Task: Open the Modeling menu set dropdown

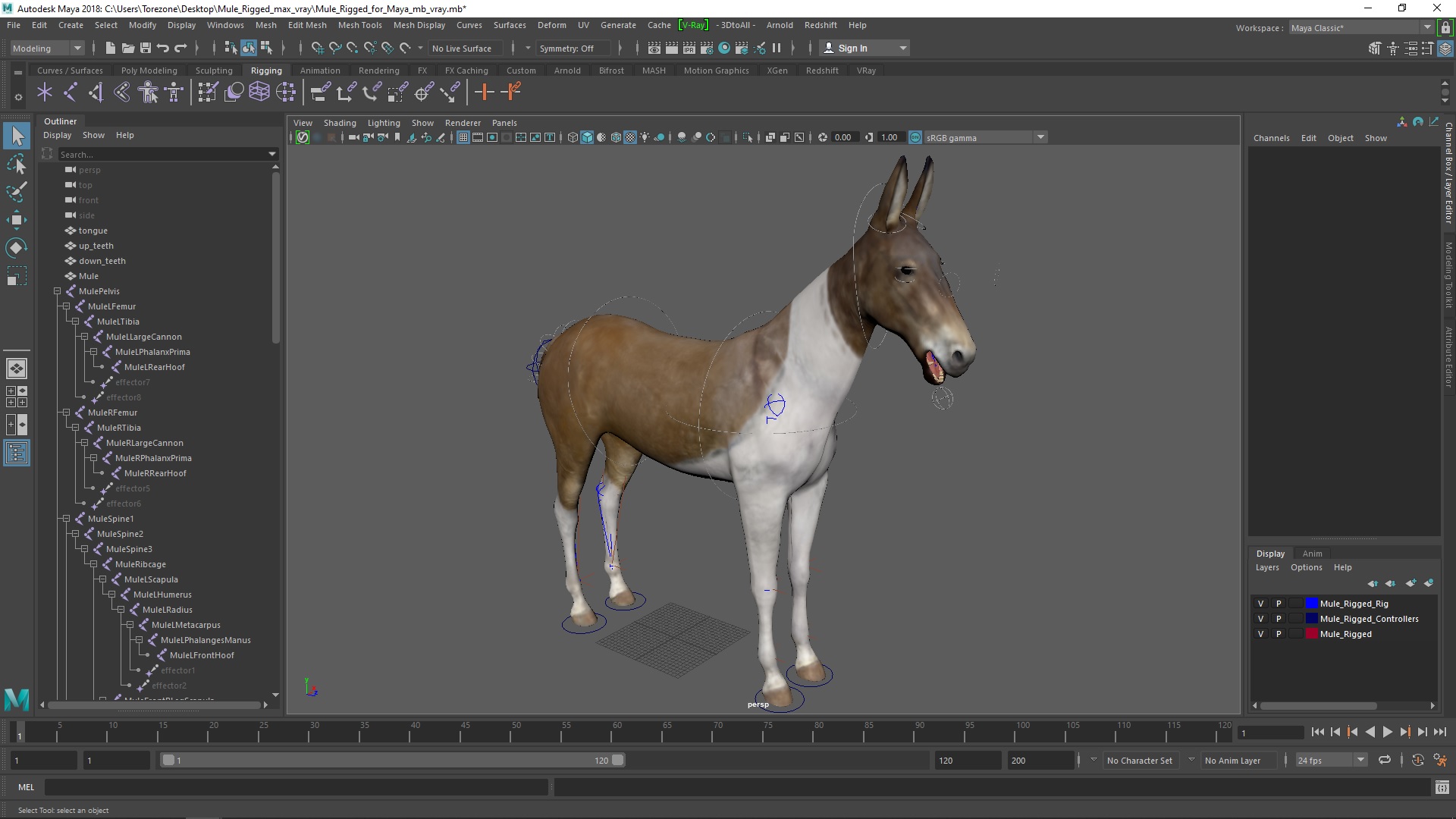Action: click(x=47, y=48)
